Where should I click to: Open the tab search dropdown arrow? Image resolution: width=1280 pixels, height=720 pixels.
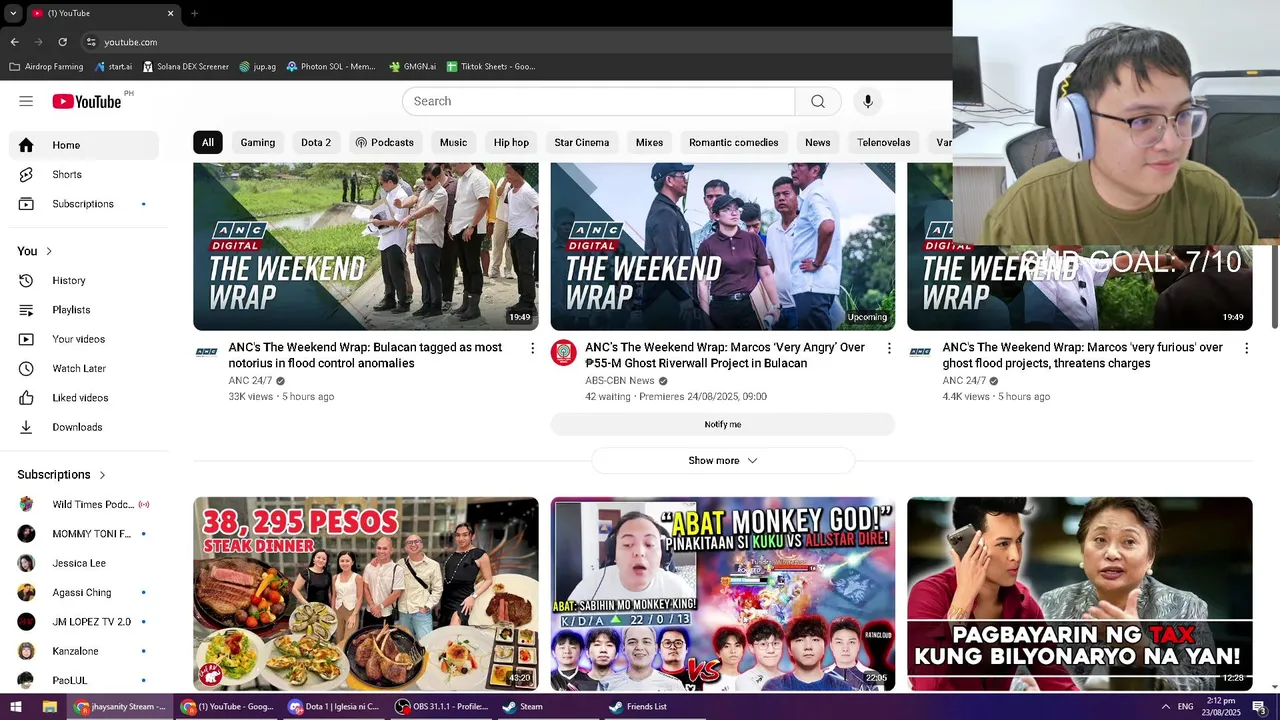(x=13, y=13)
